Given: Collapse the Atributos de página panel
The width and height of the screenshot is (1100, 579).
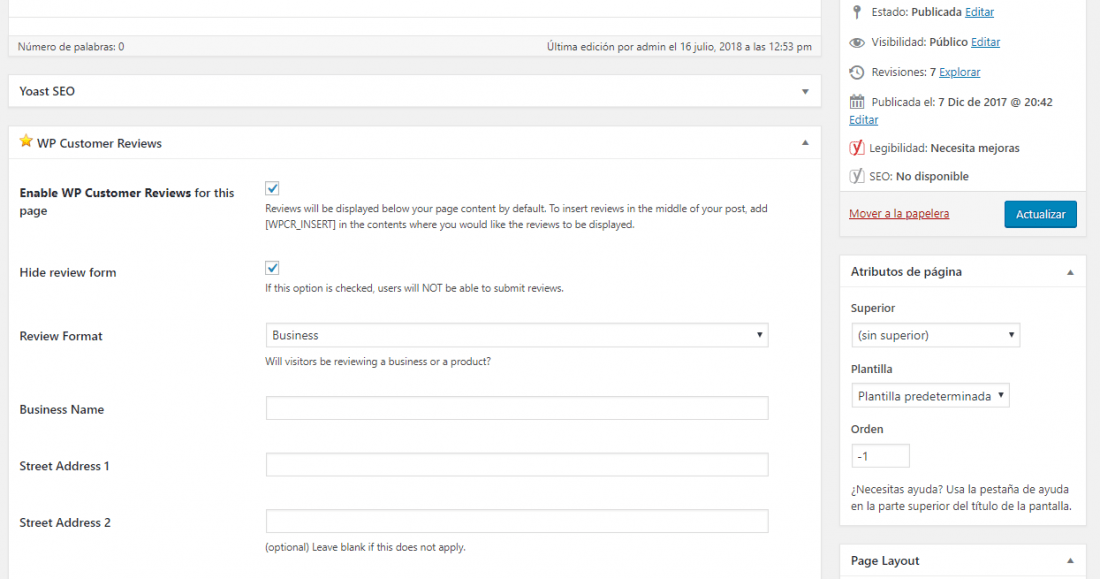Looking at the screenshot, I should 1071,272.
